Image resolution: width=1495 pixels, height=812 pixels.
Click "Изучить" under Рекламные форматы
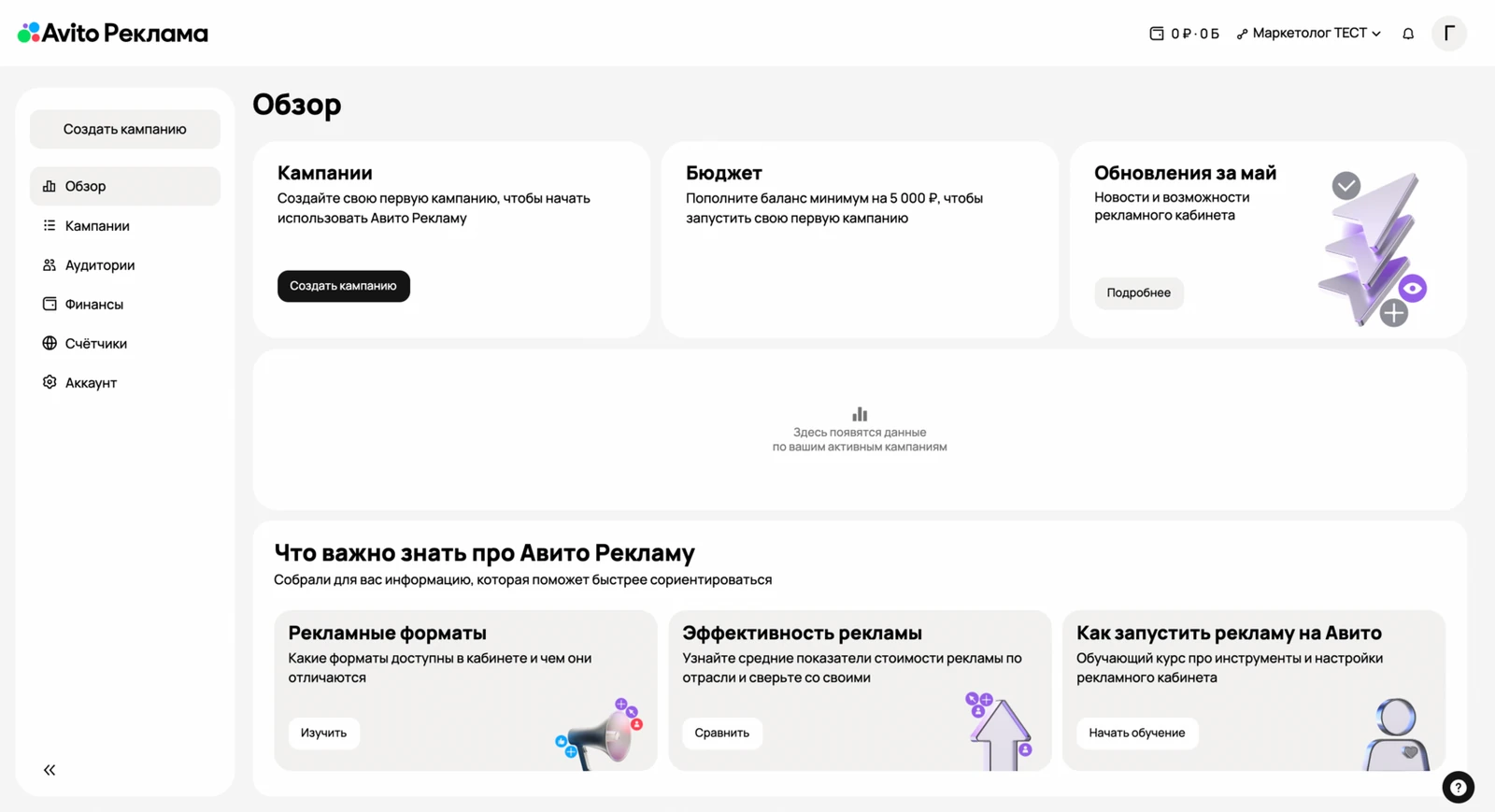(x=323, y=733)
